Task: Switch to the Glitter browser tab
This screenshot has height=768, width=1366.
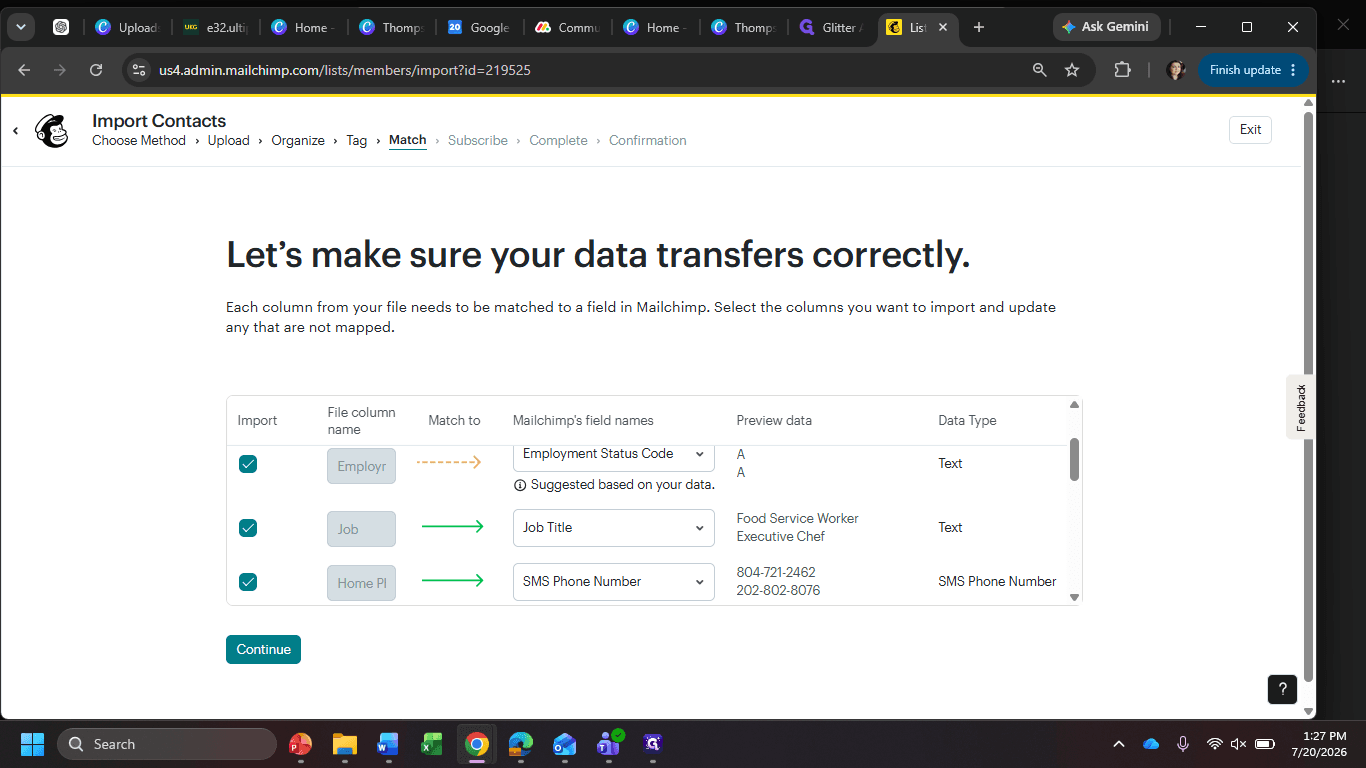Action: pos(830,28)
